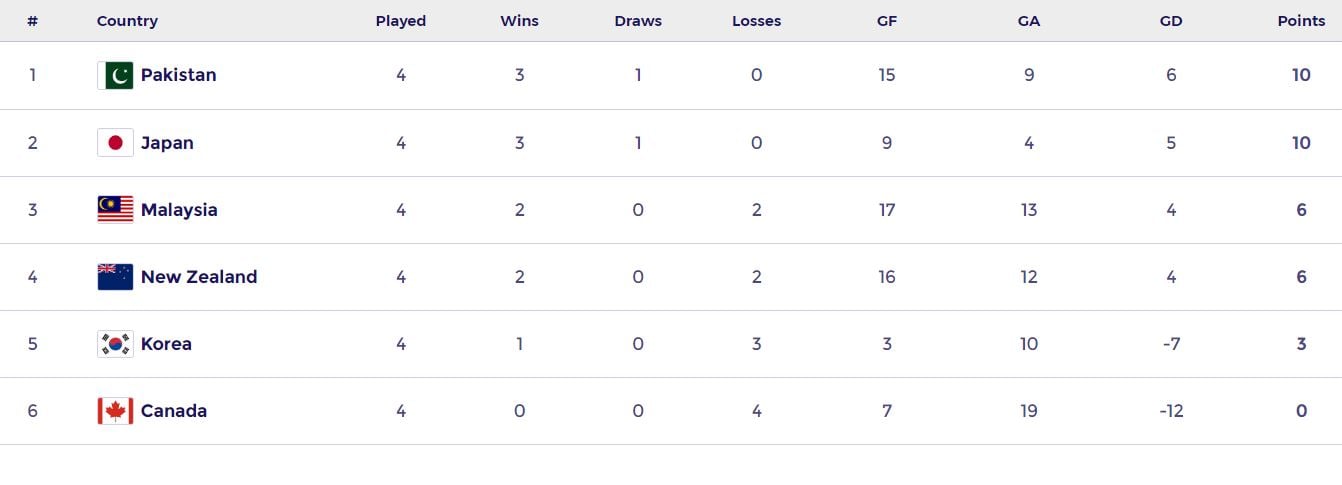1342x485 pixels.
Task: Click the Malaysia flag icon
Action: pos(115,210)
